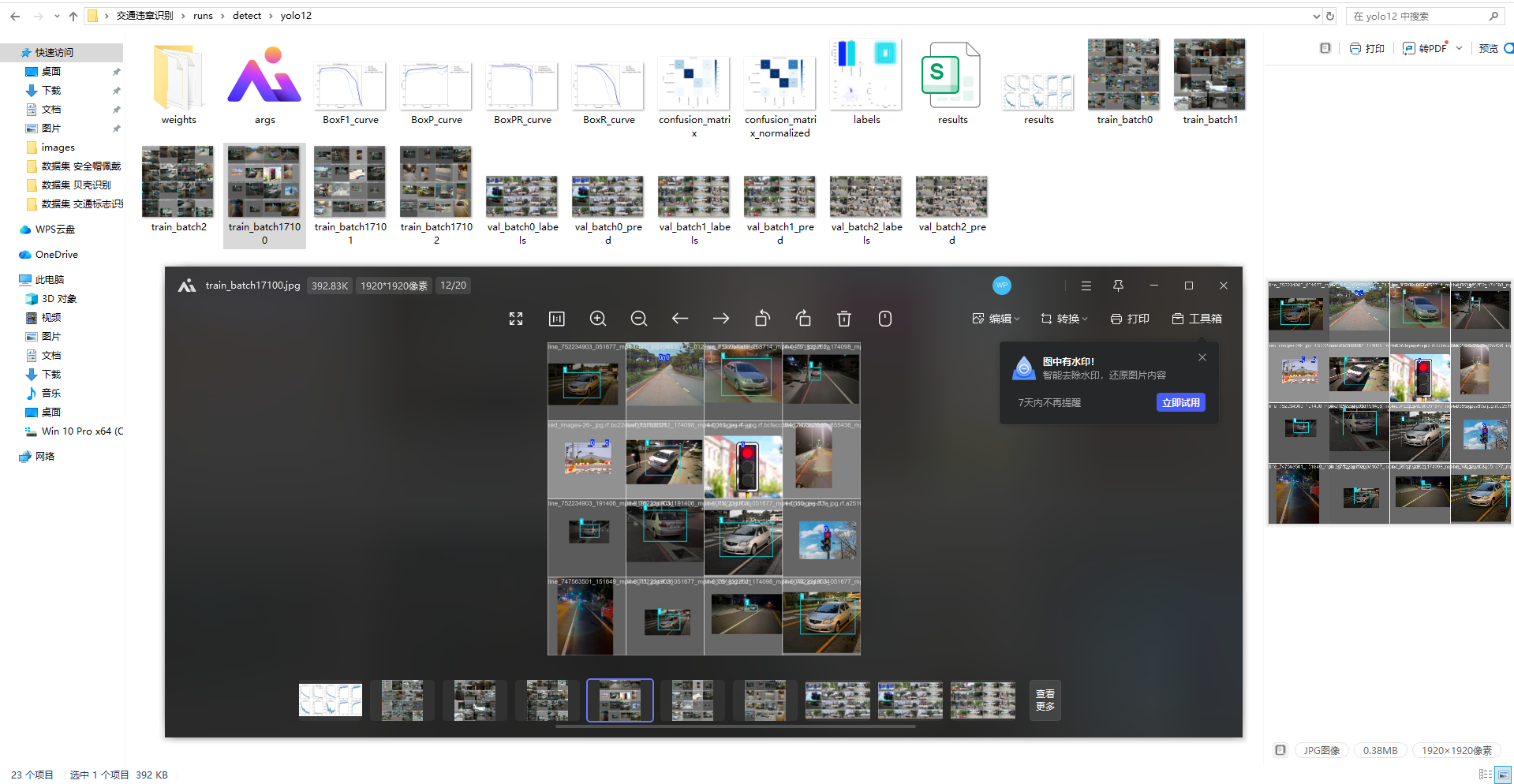
Task: Select the labels image file
Action: [x=866, y=83]
